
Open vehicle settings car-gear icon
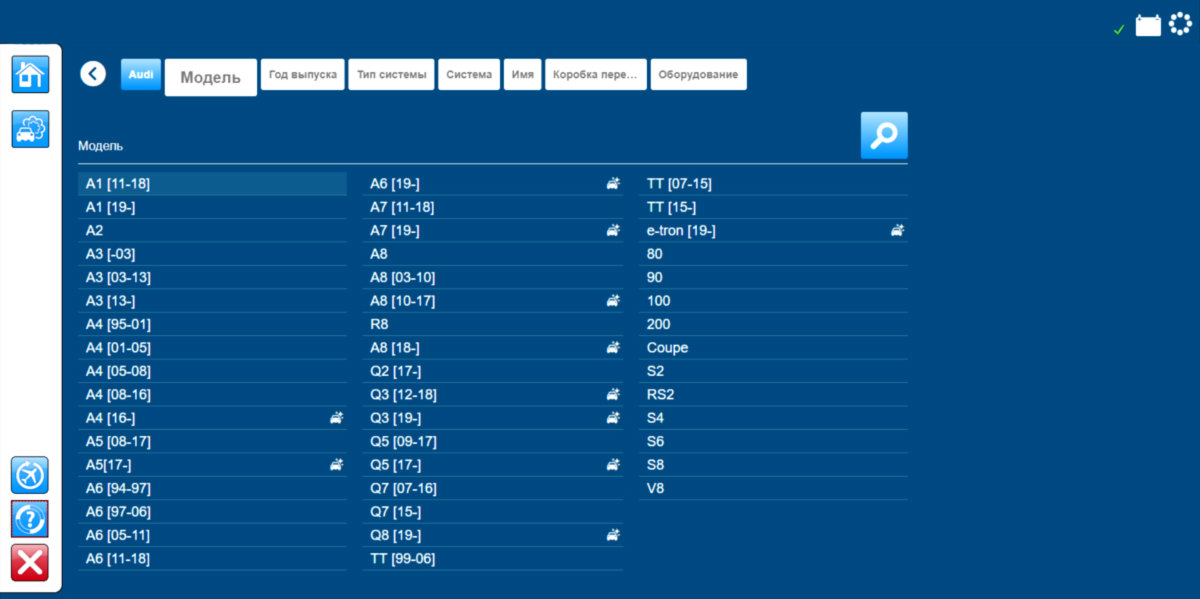(x=30, y=129)
